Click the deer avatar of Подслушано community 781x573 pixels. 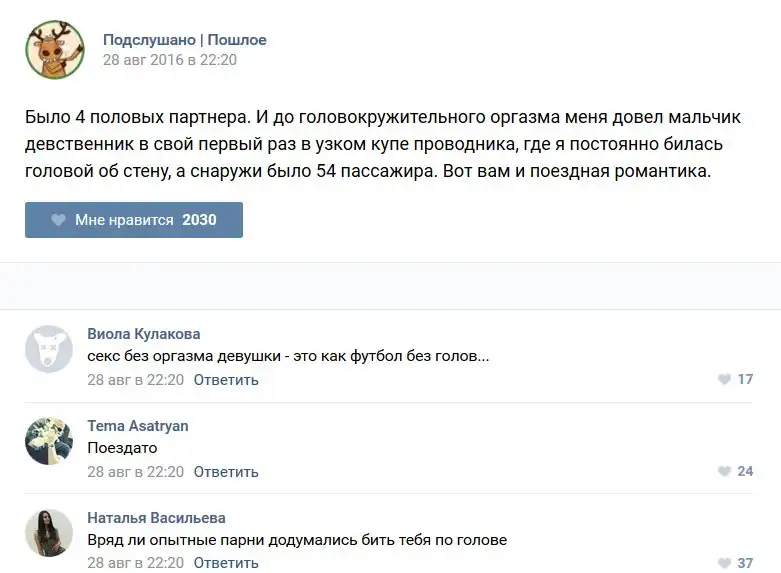pos(54,49)
